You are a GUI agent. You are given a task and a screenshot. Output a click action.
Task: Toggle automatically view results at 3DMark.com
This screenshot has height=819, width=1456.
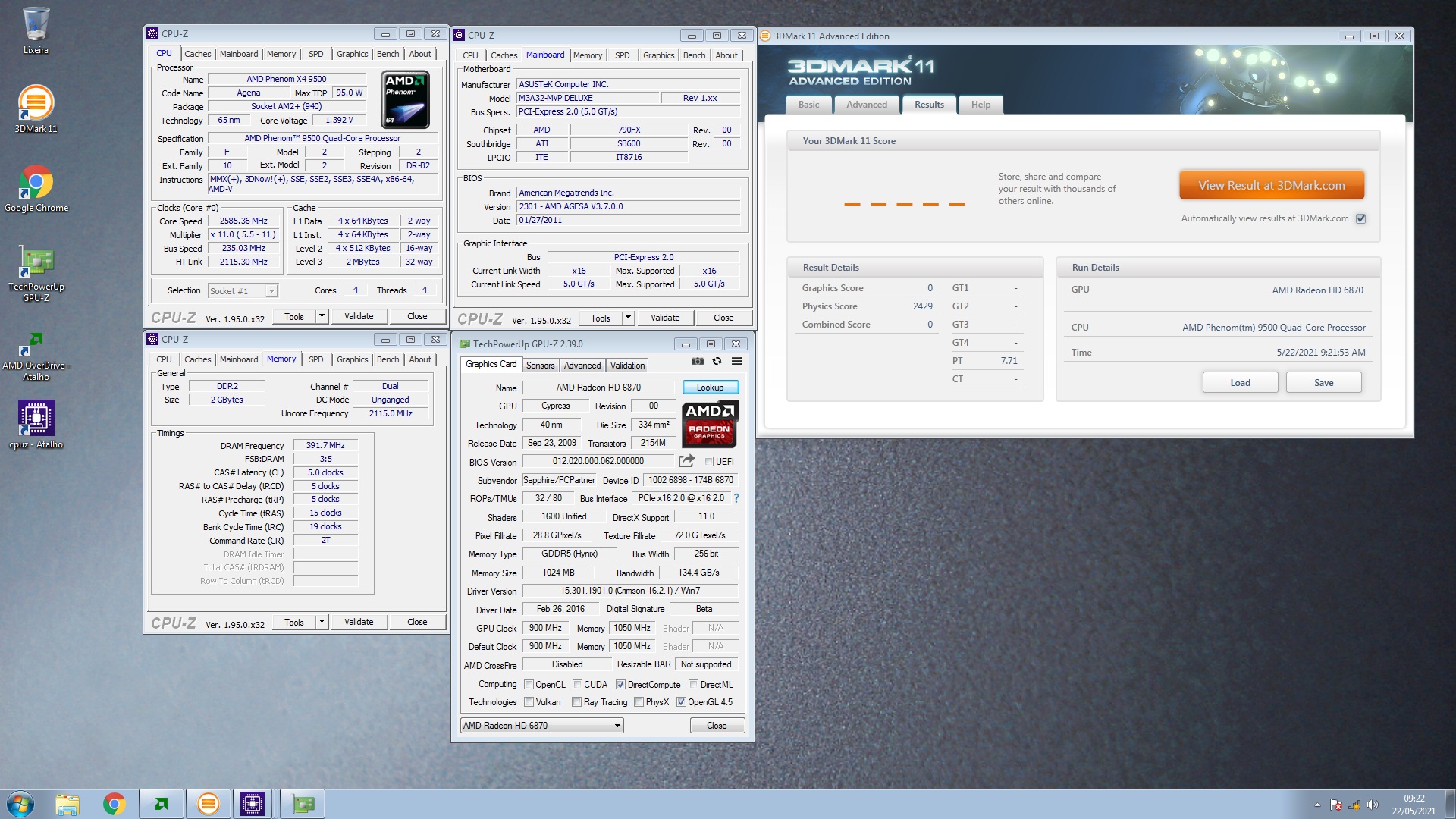(x=1361, y=218)
